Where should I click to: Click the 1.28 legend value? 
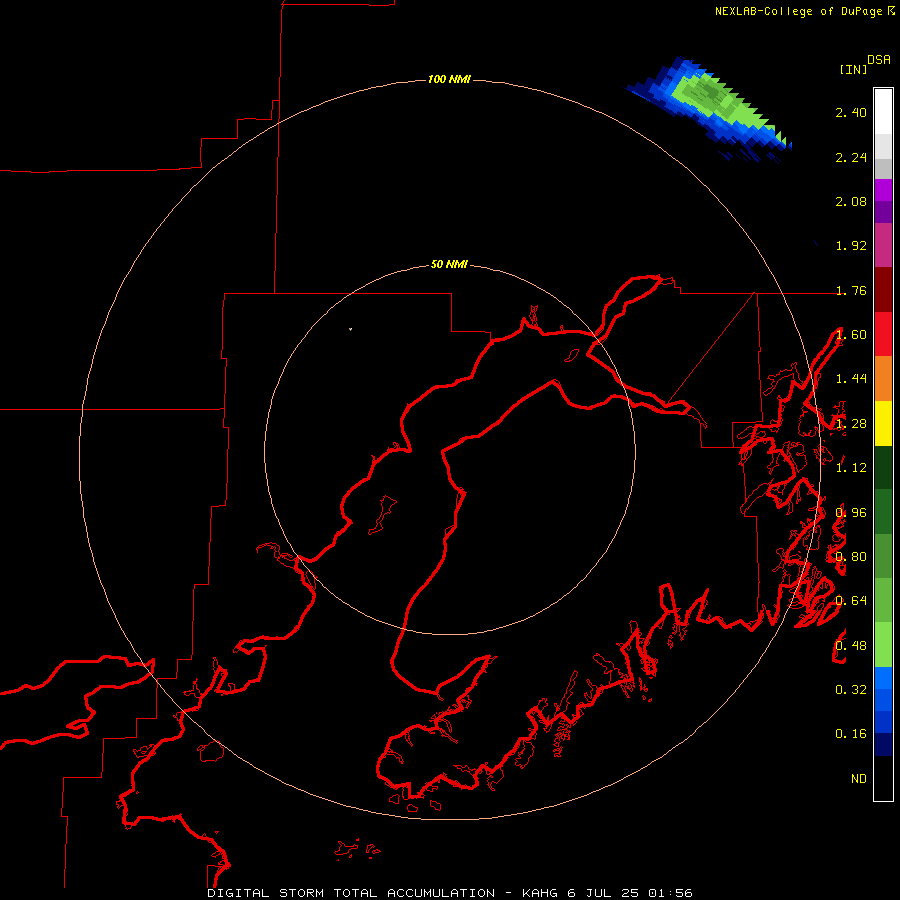(851, 424)
